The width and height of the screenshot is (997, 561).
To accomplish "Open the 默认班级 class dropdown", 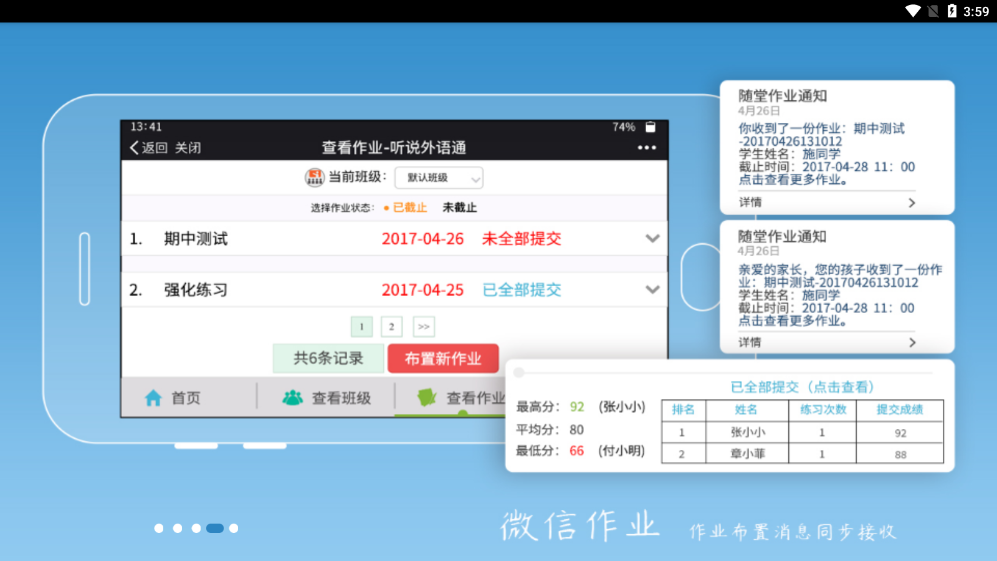I will click(x=439, y=178).
